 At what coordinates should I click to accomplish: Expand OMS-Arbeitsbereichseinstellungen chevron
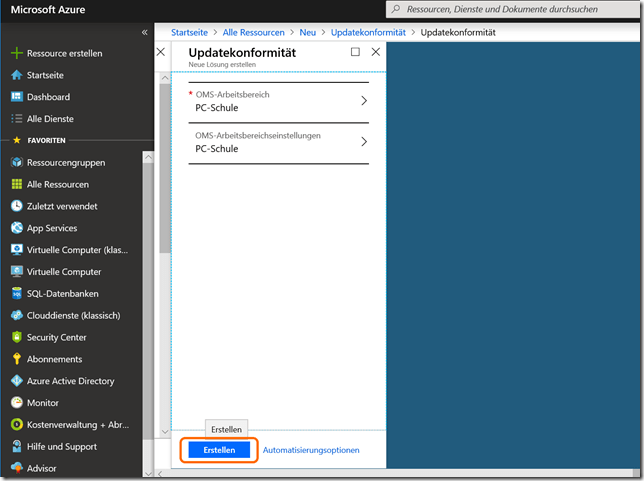point(363,142)
